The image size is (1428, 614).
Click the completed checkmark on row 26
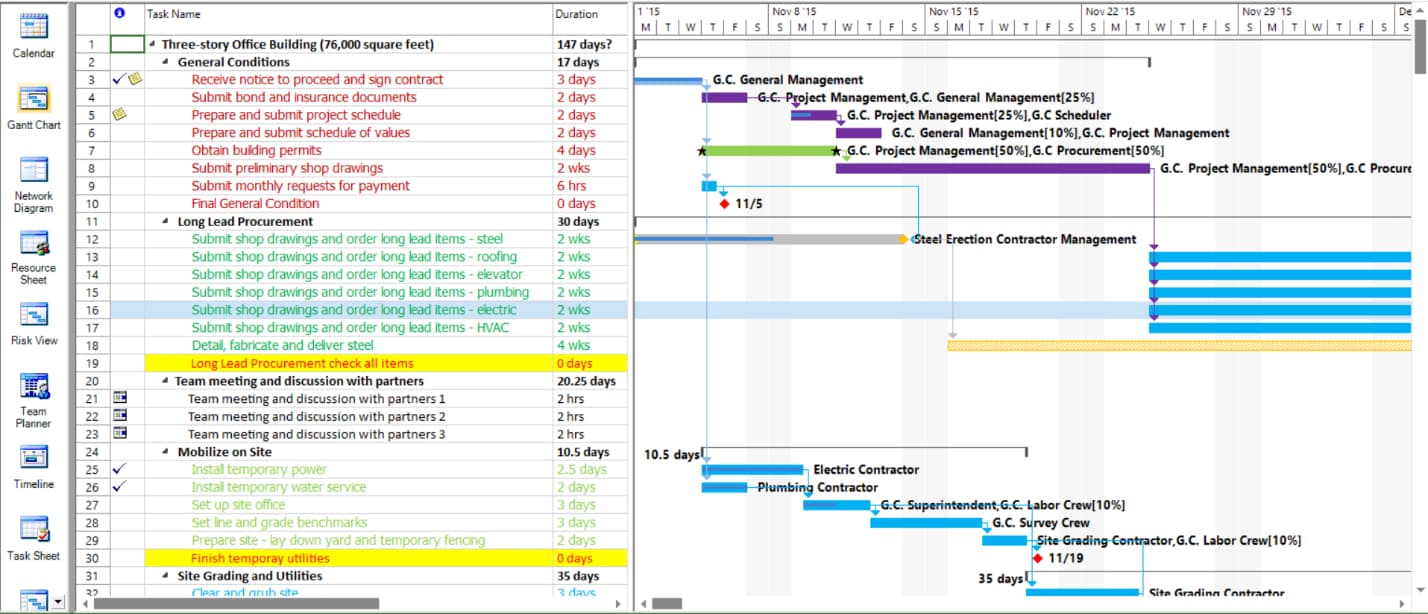(120, 487)
